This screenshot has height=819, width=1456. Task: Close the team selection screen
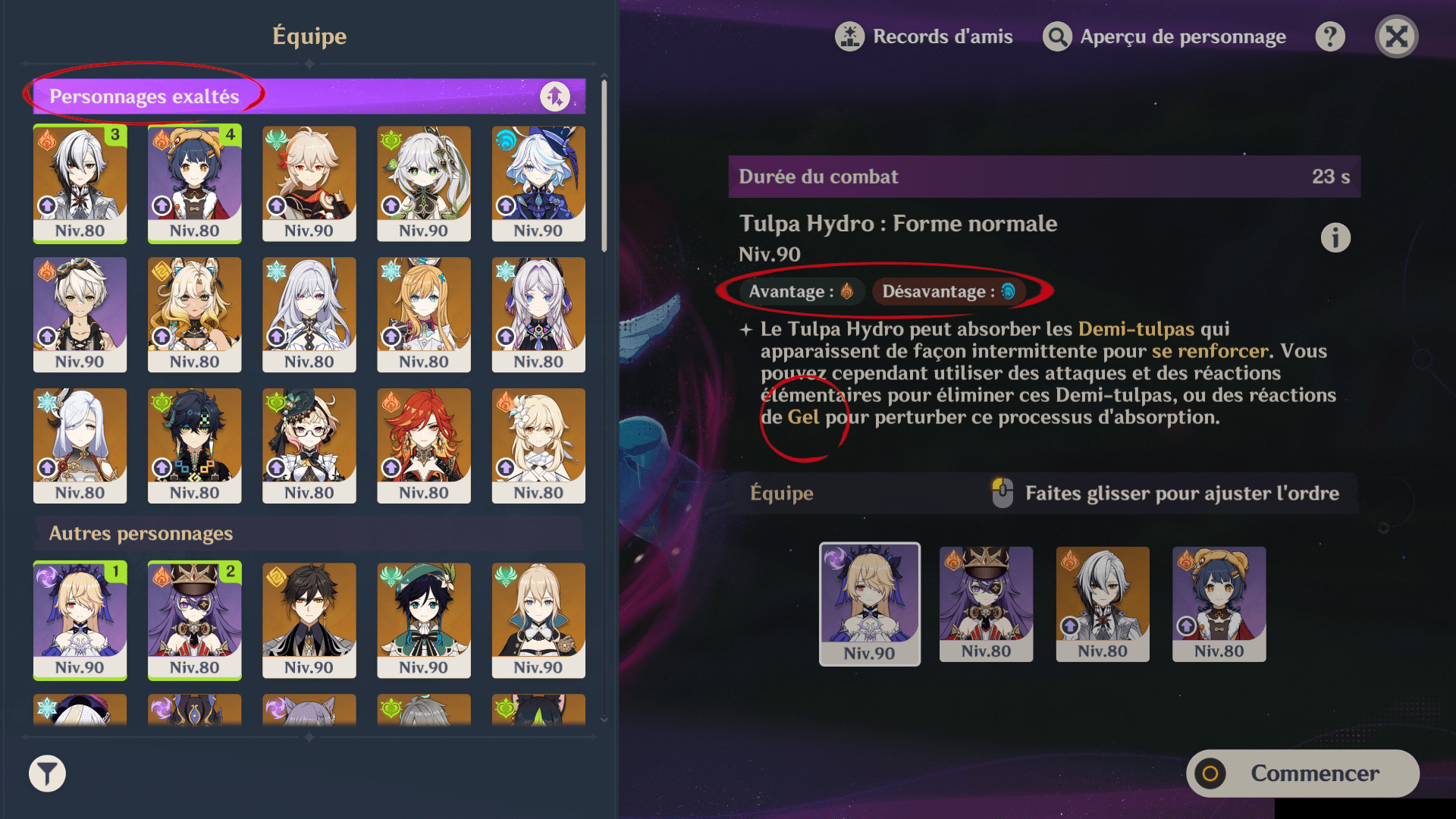(1397, 36)
